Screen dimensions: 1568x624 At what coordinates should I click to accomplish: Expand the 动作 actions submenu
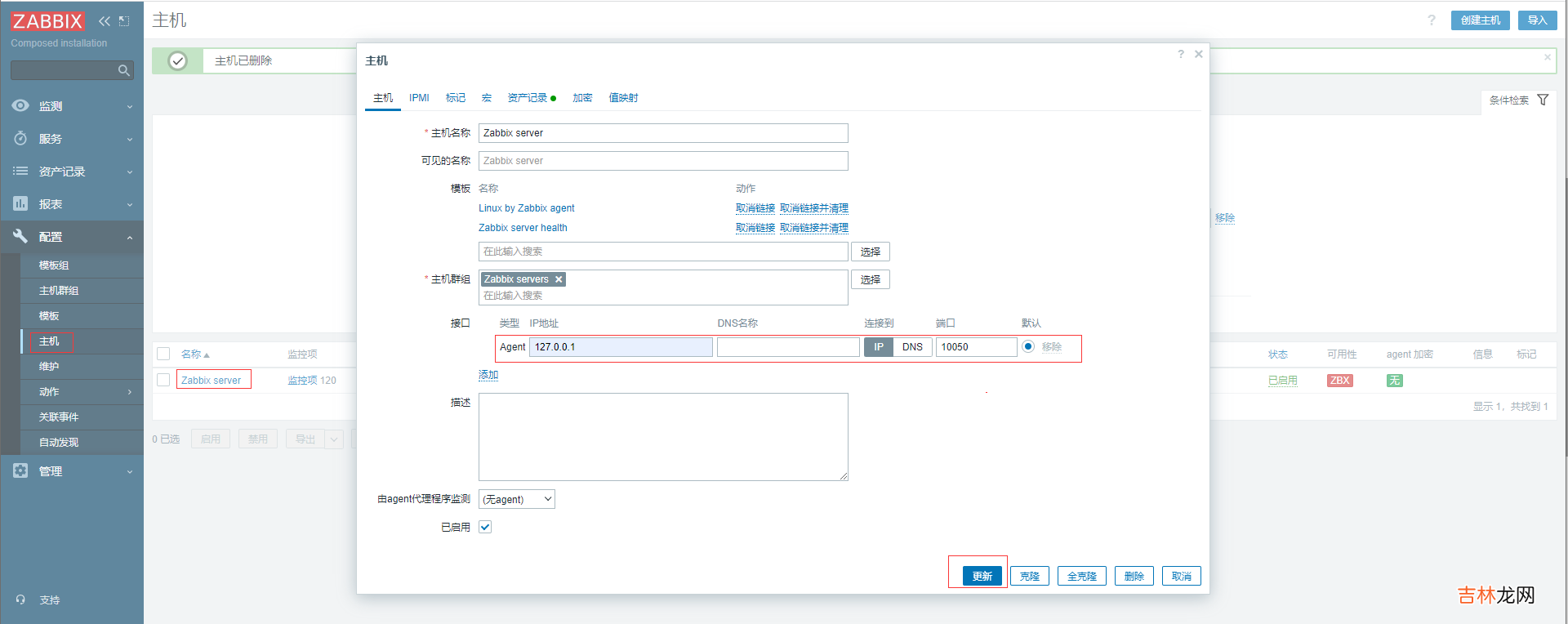[82, 392]
